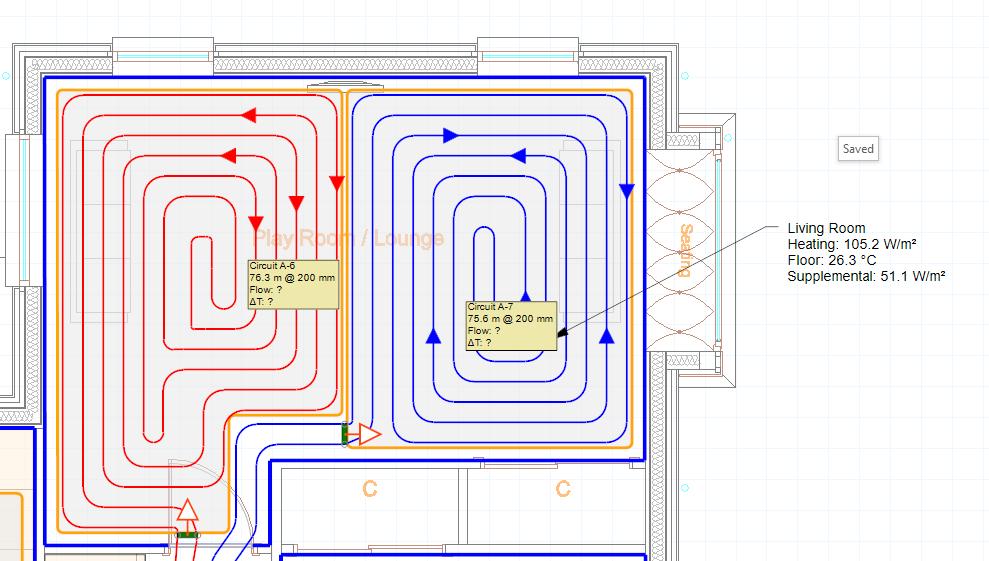This screenshot has width=989, height=561.
Task: Click the Supplemental: 51.1 W/m² annotation line
Action: click(866, 276)
